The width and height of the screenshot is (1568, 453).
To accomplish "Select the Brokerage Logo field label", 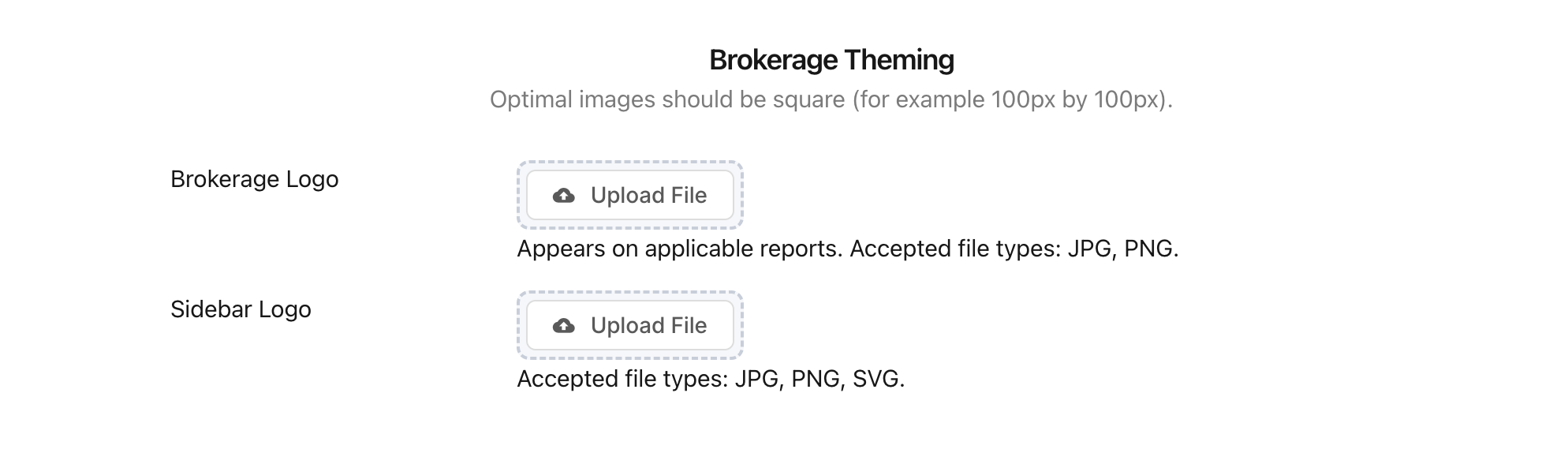I will click(254, 179).
